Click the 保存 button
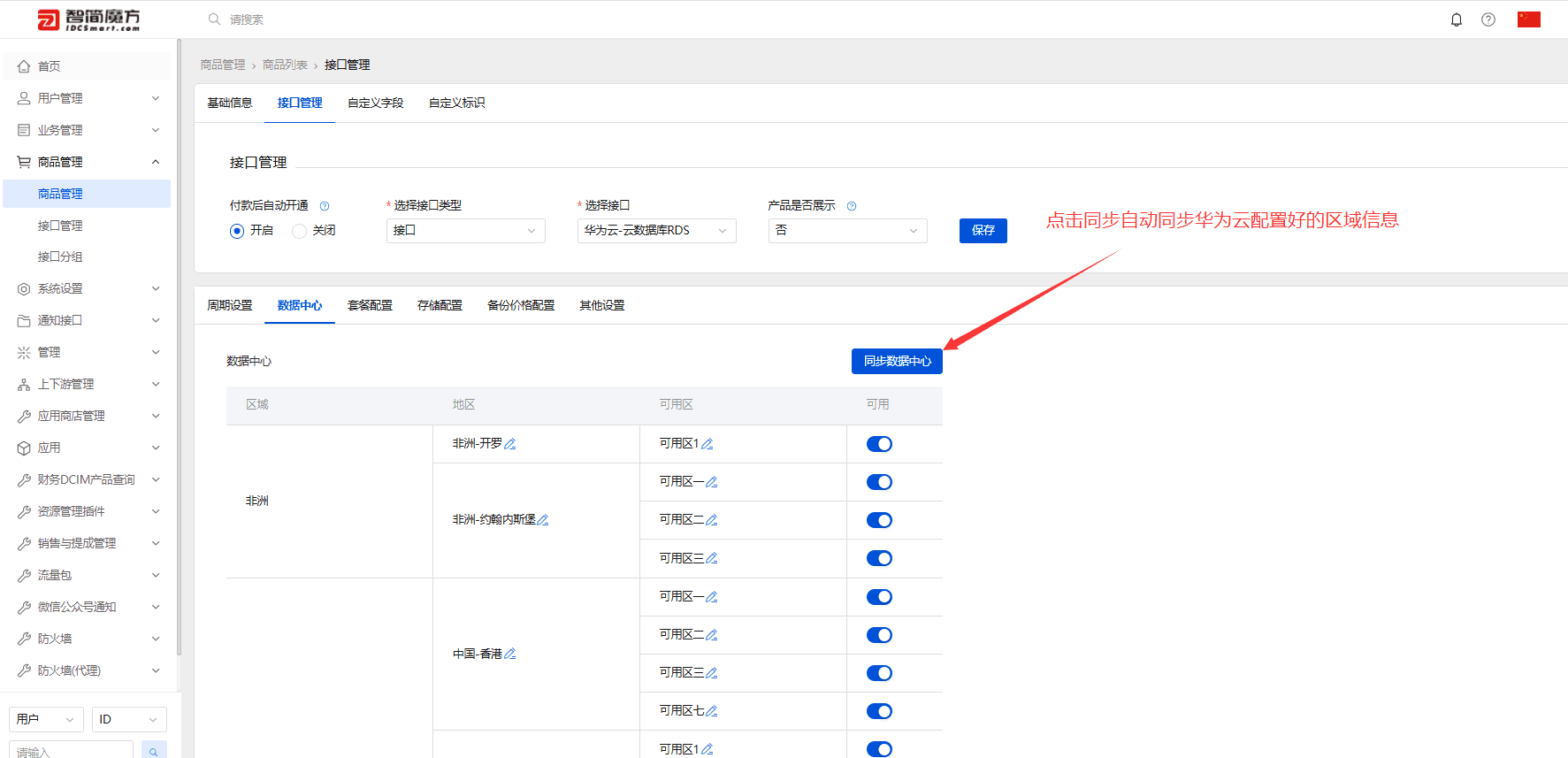Screen dimensions: 1568x758 [983, 231]
